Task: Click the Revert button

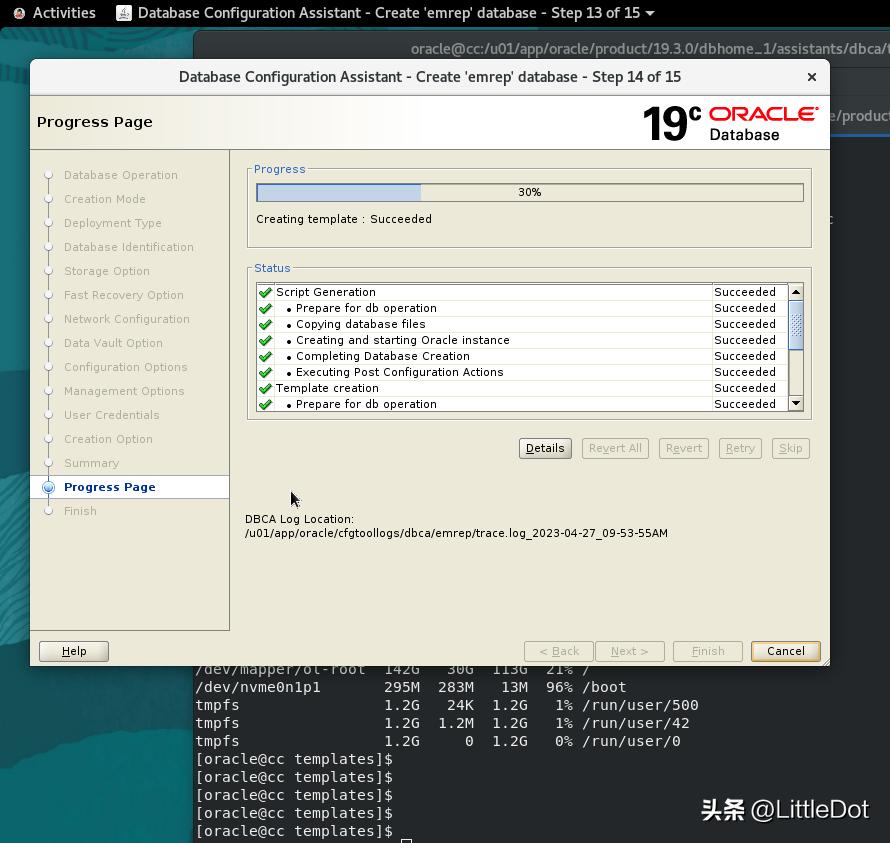Action: point(683,448)
